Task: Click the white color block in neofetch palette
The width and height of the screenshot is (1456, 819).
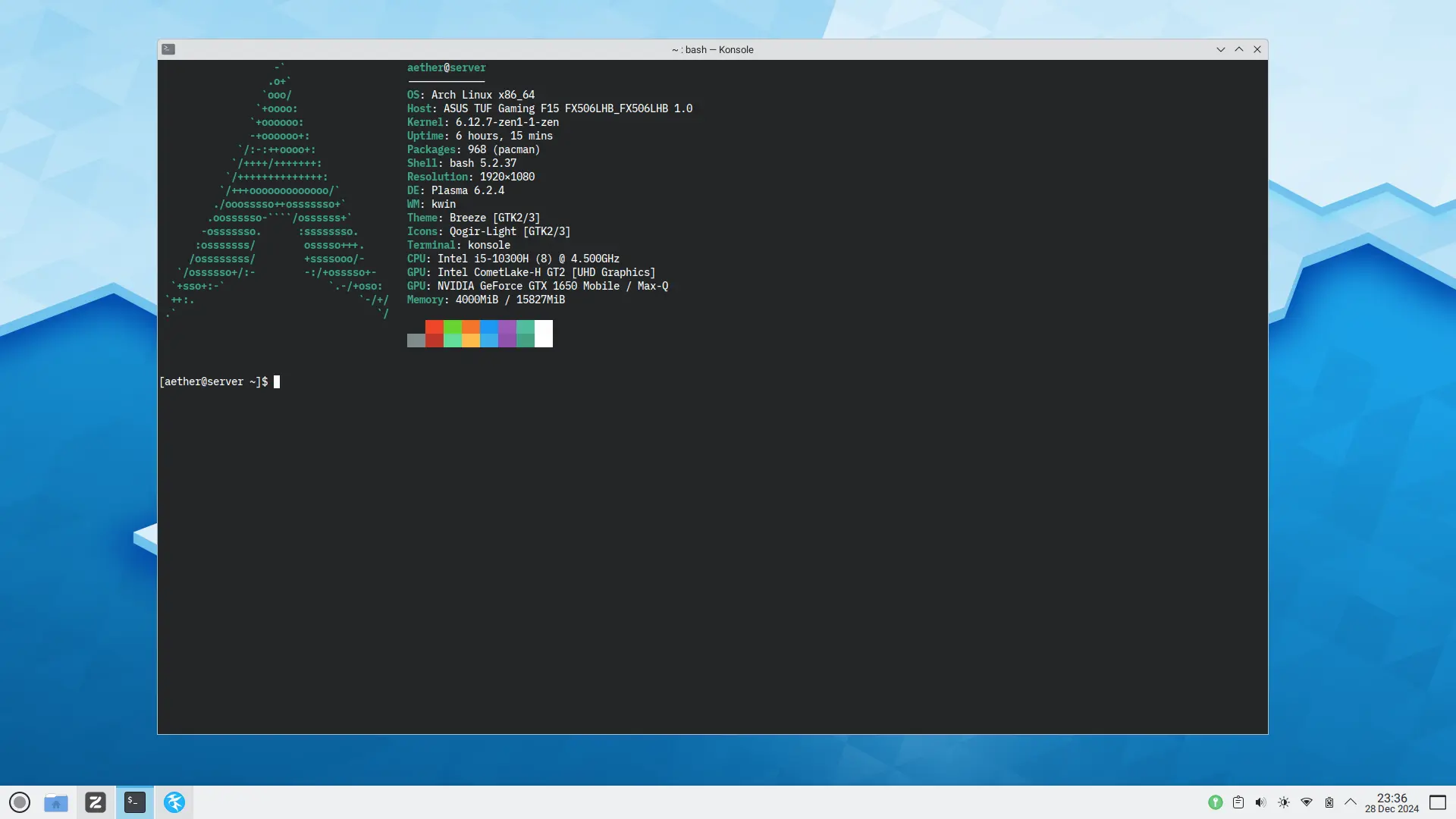Action: tap(544, 334)
